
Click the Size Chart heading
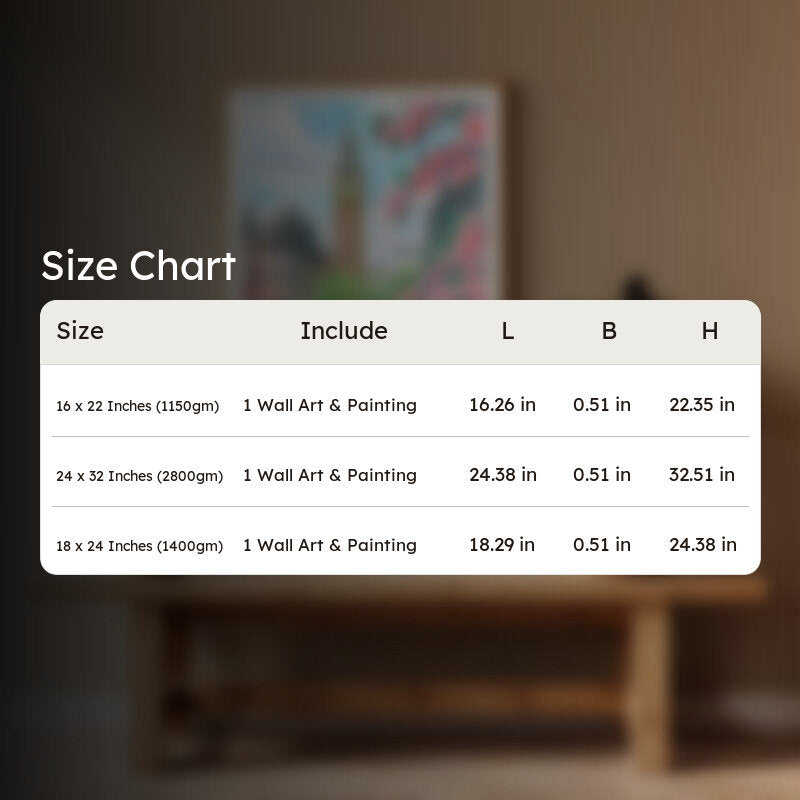point(138,265)
